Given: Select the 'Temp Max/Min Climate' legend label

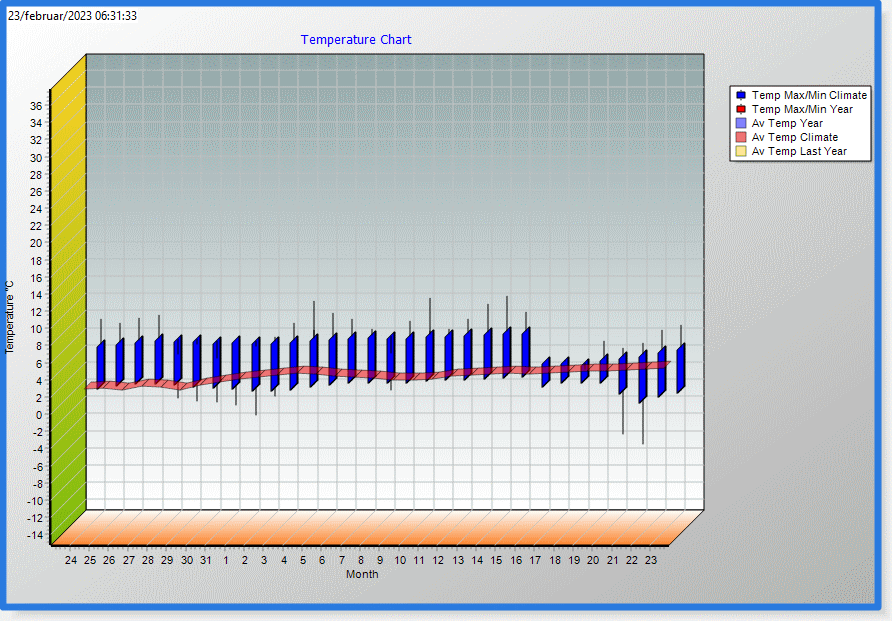Looking at the screenshot, I should [809, 95].
